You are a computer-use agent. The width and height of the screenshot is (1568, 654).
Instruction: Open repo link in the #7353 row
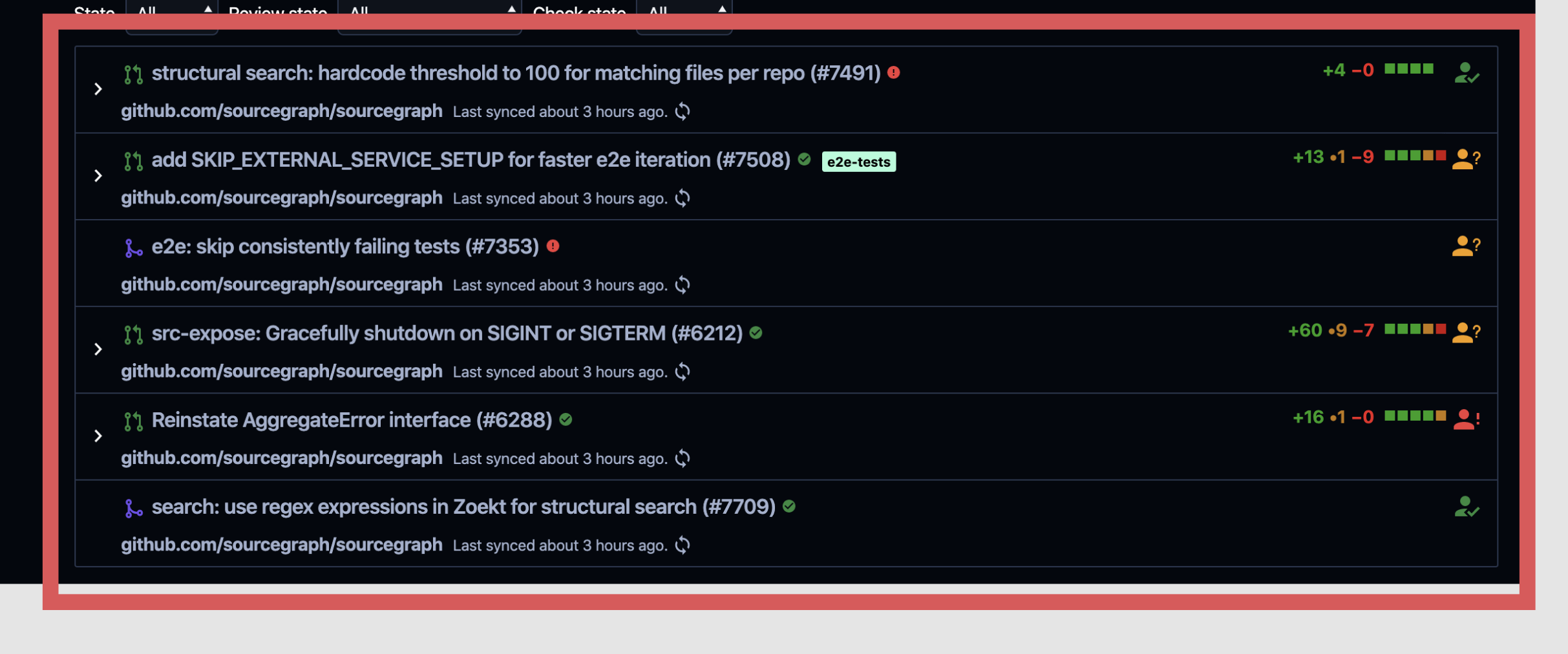click(x=282, y=284)
